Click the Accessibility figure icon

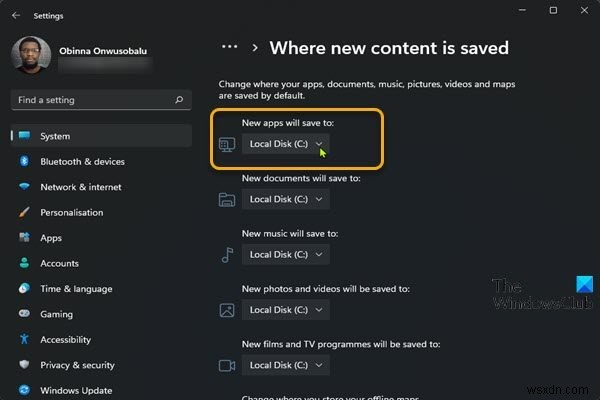click(x=22, y=340)
